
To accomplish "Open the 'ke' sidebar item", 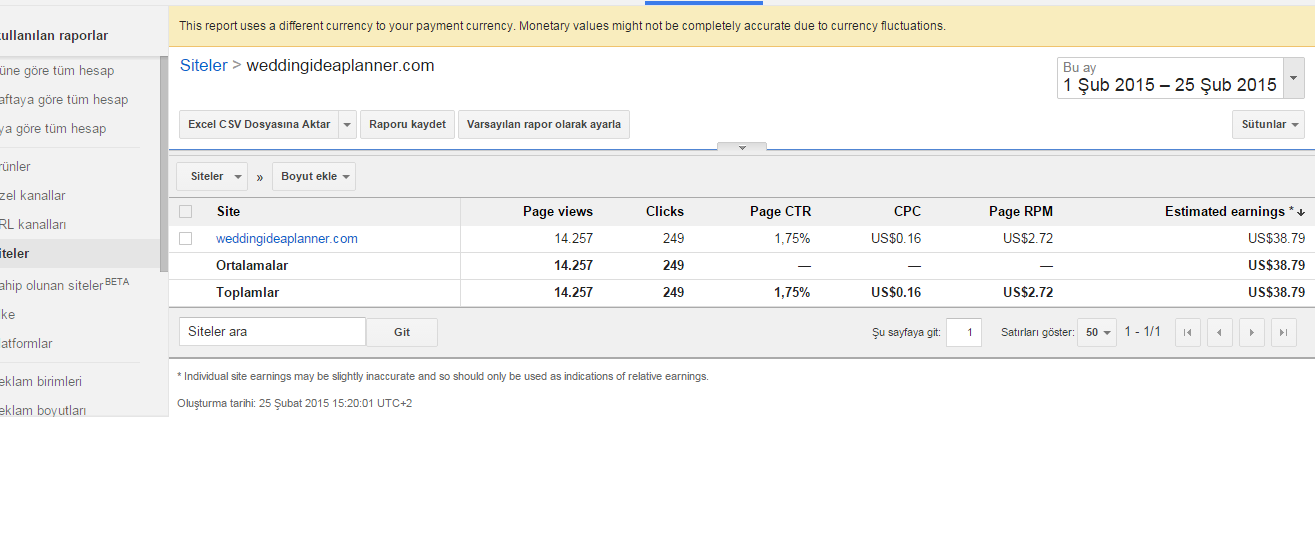I will coord(8,314).
